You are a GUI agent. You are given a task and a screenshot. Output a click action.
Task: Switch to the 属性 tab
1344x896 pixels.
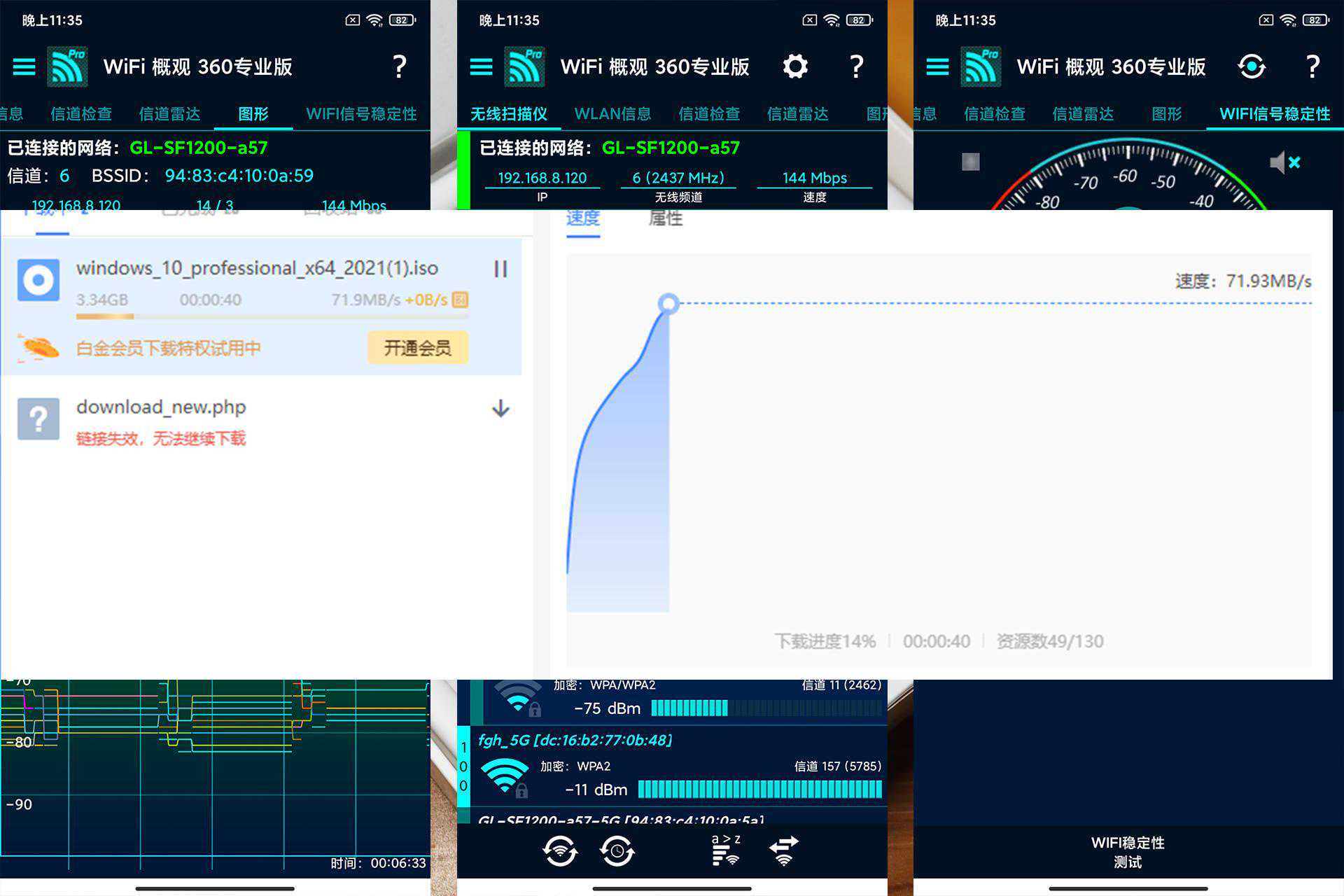[x=665, y=219]
